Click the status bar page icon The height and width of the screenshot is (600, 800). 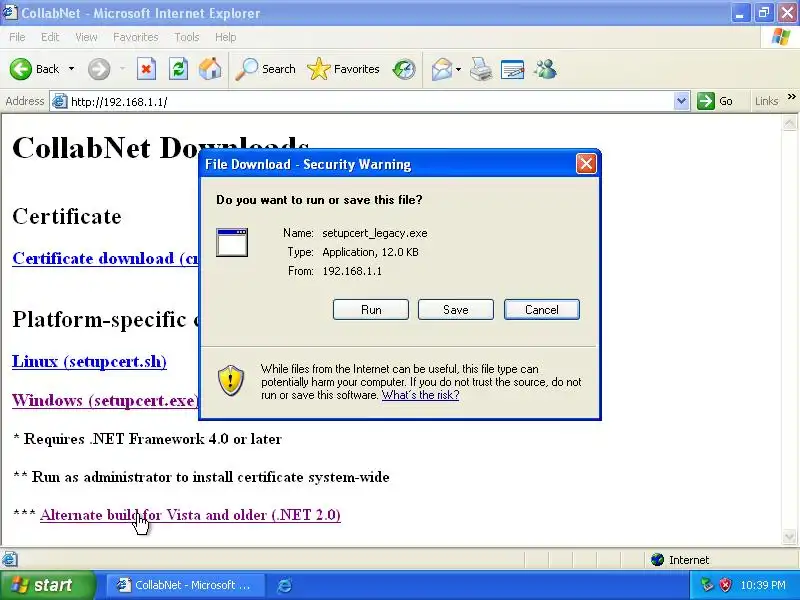tap(10, 560)
